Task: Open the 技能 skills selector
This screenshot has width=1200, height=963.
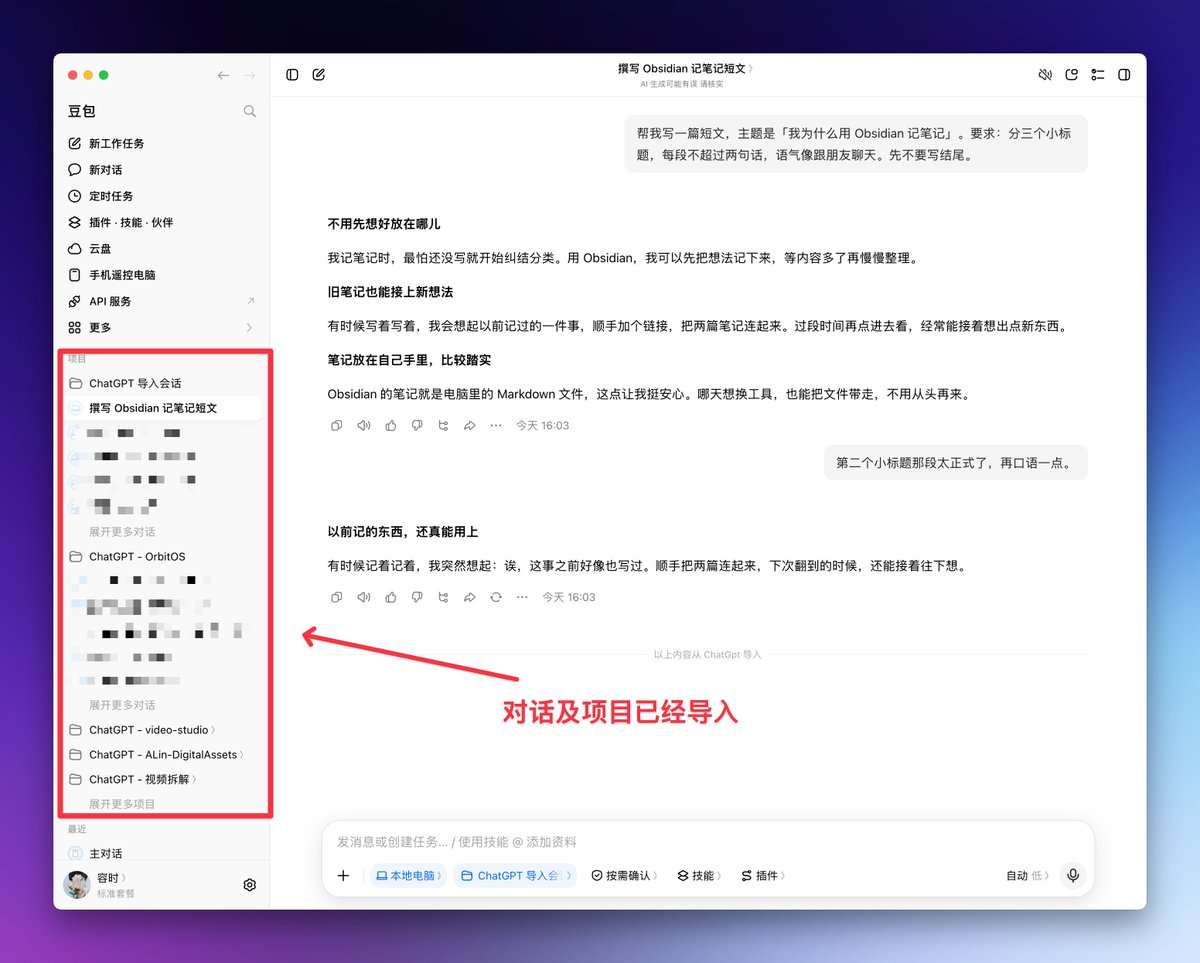Action: click(699, 875)
